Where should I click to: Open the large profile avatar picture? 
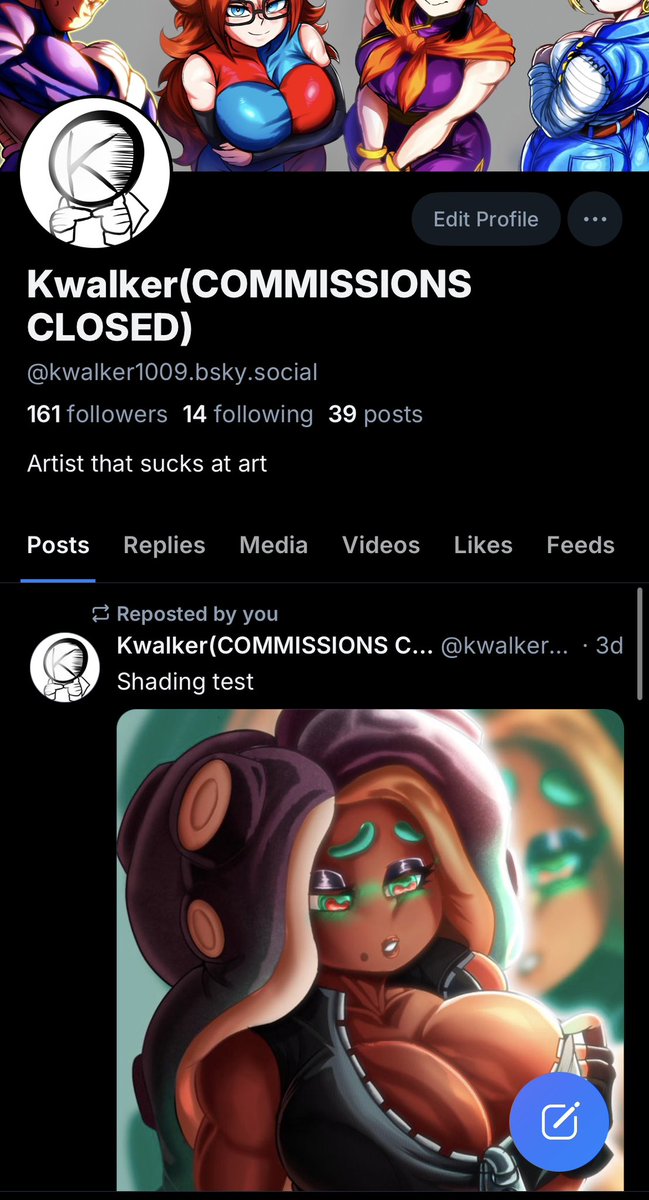[x=95, y=172]
